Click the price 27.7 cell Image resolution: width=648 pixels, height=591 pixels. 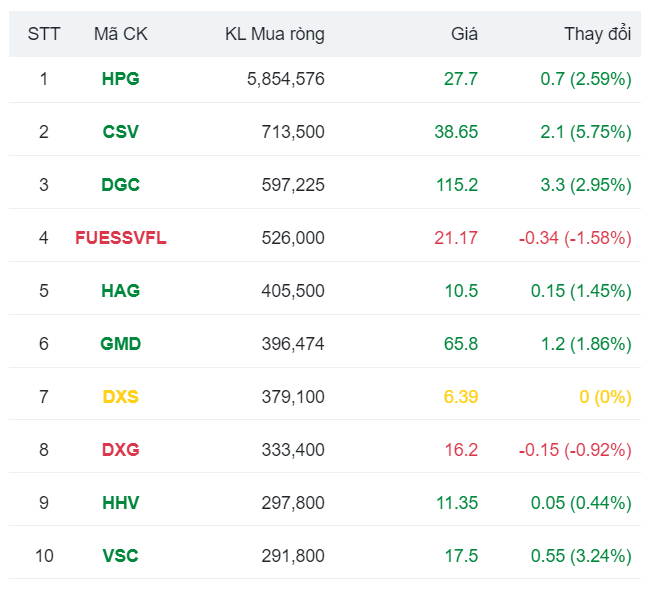coord(461,79)
